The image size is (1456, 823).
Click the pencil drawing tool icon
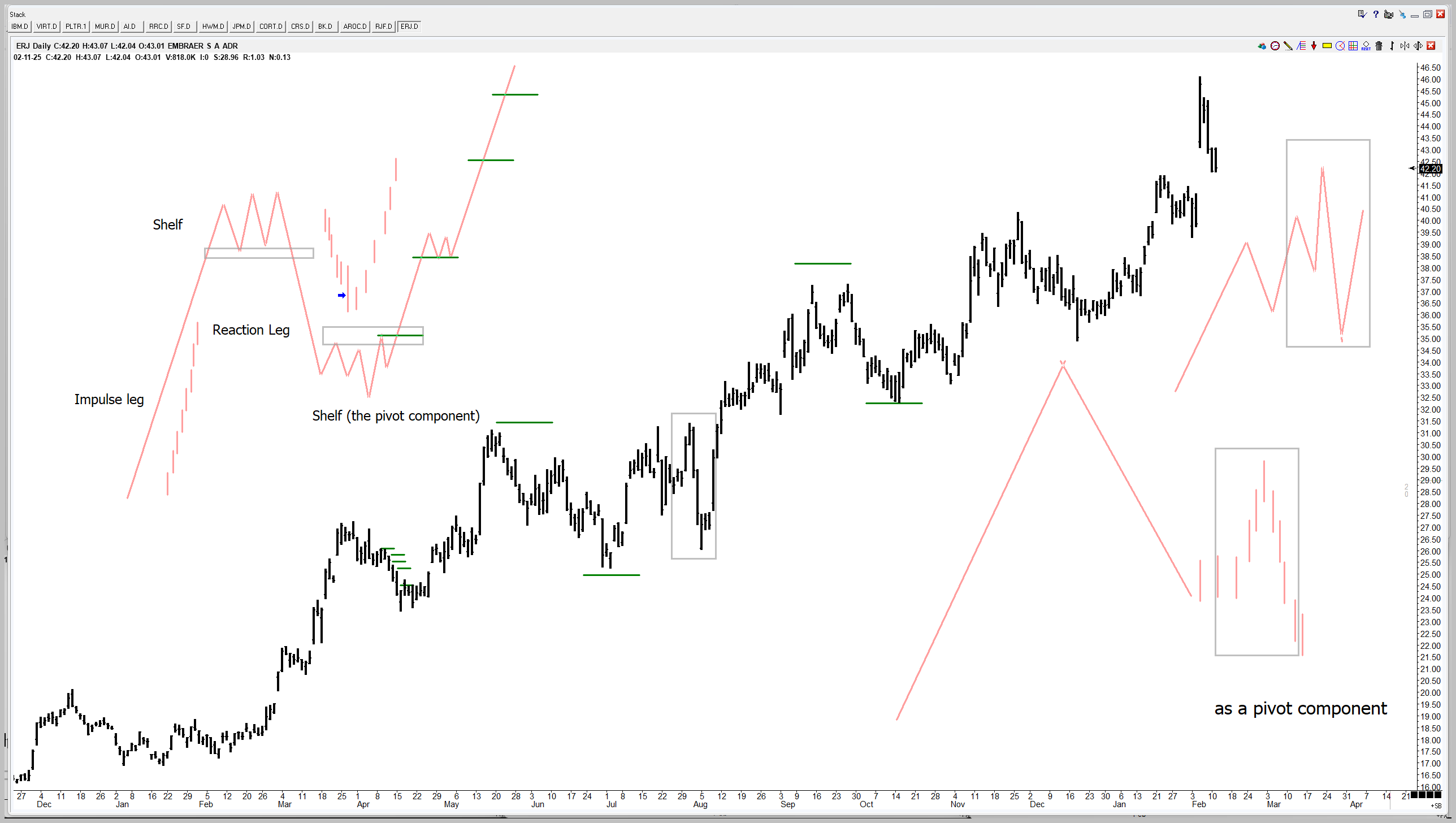[x=1288, y=46]
